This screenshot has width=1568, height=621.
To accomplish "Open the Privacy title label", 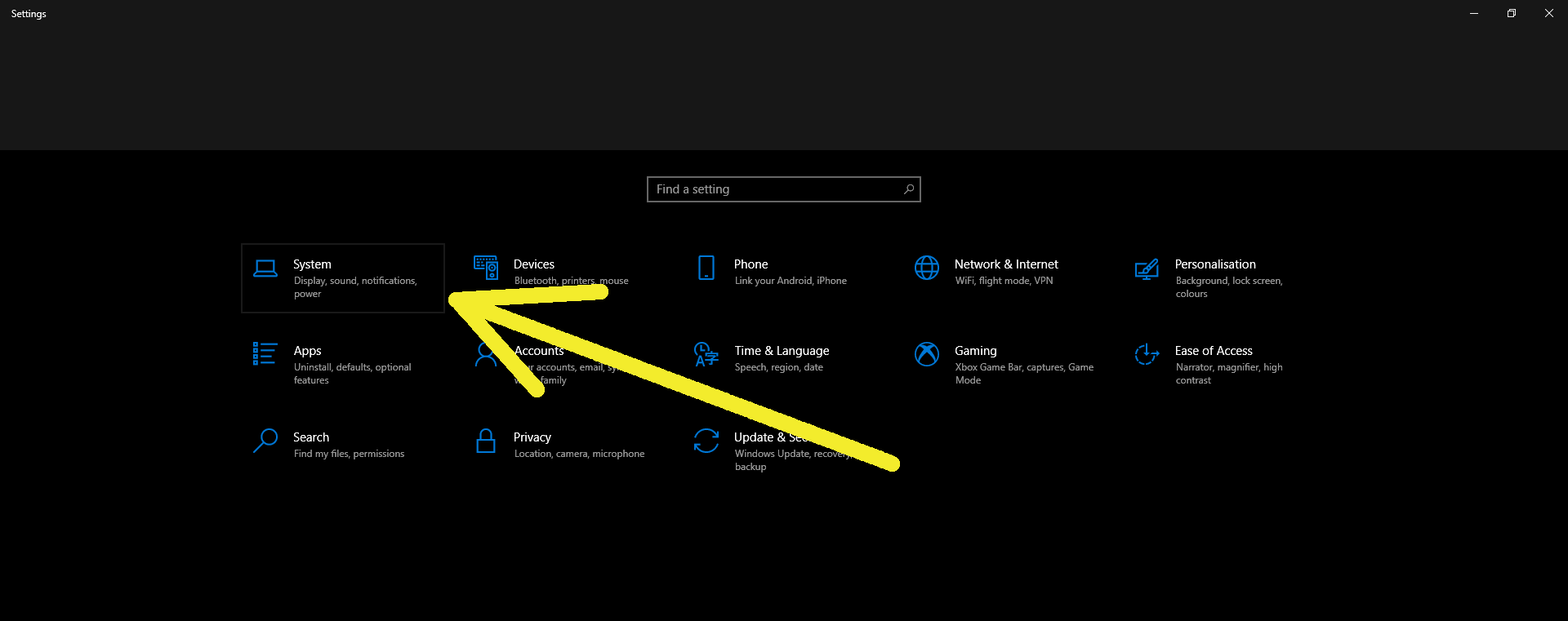I will point(532,437).
